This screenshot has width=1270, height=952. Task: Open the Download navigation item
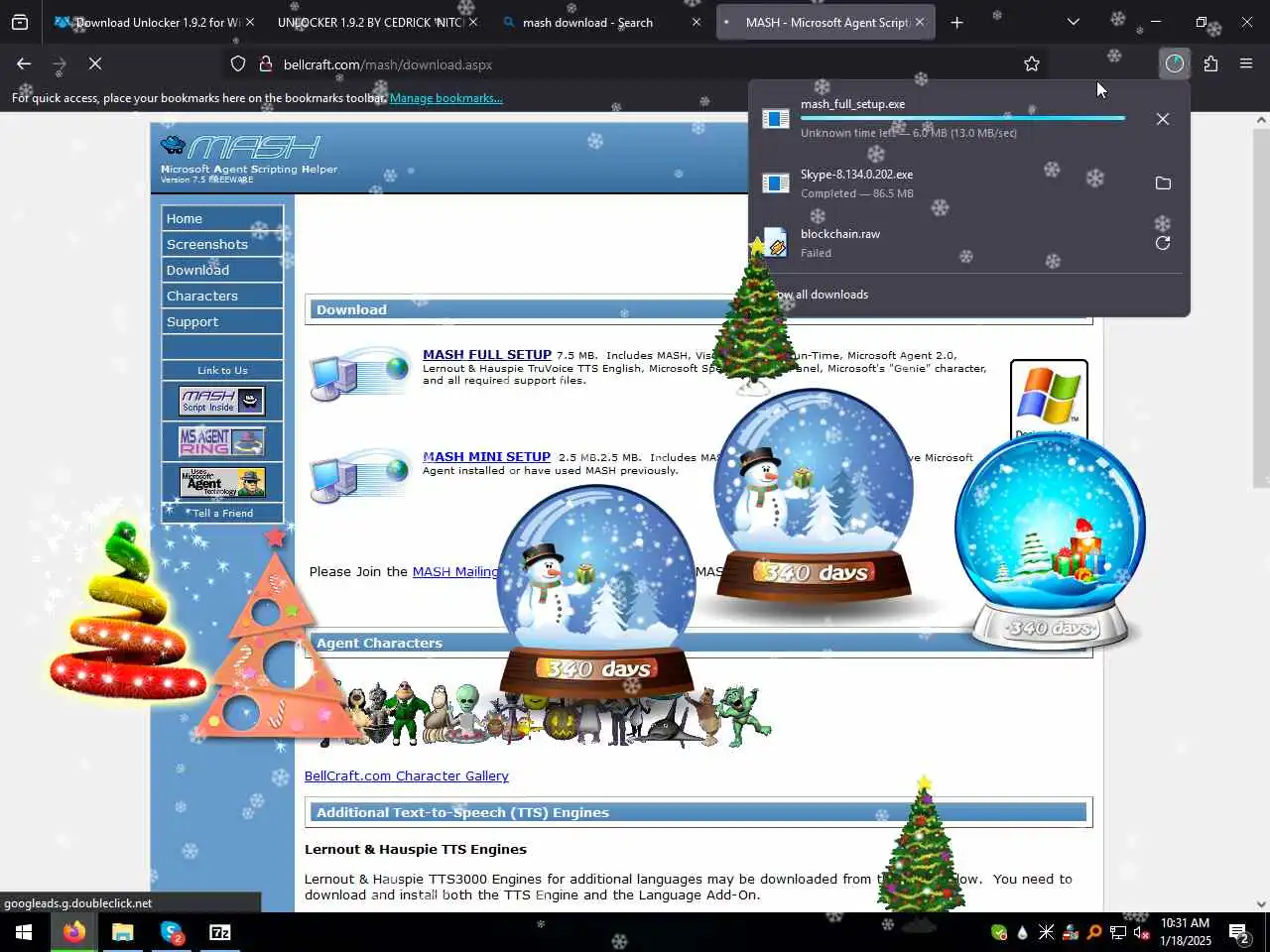point(222,270)
